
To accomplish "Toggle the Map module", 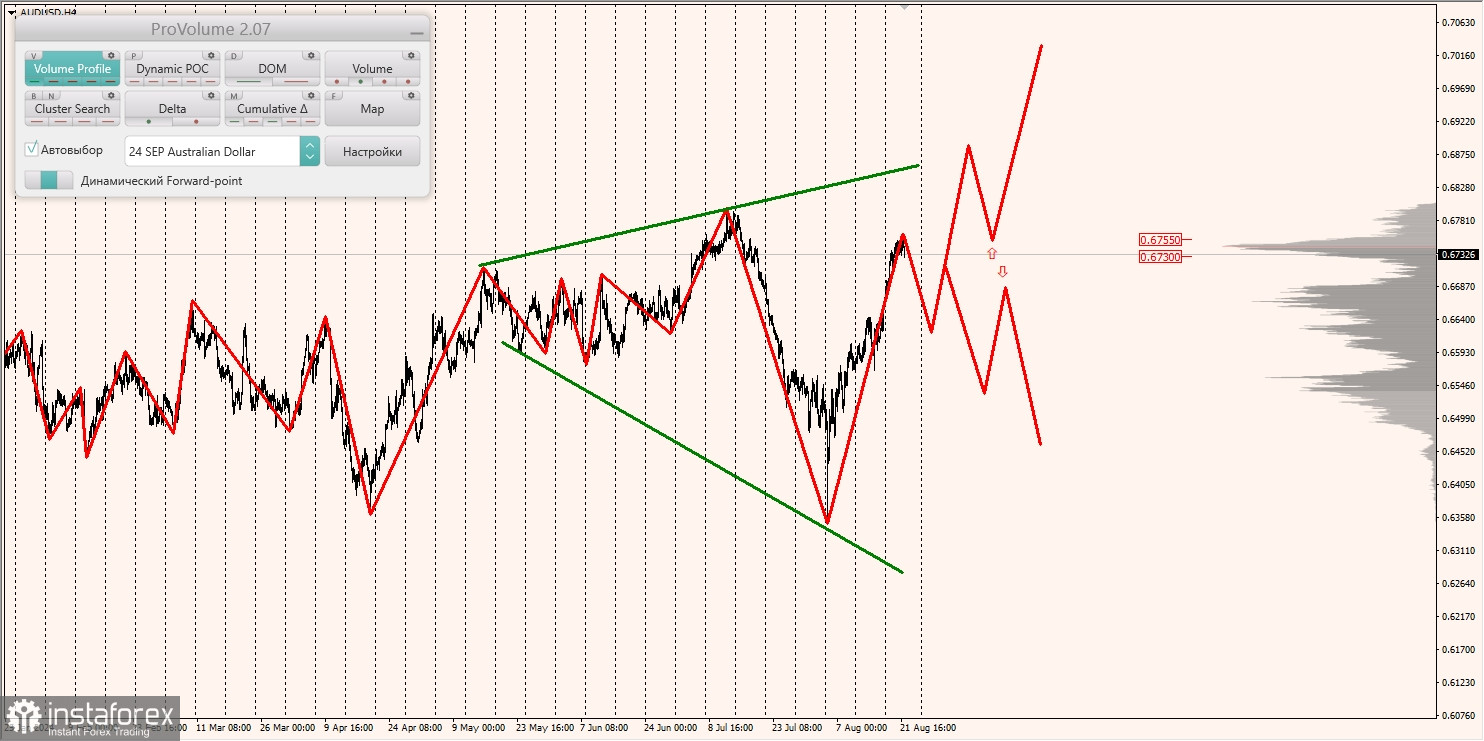I will click(x=372, y=108).
